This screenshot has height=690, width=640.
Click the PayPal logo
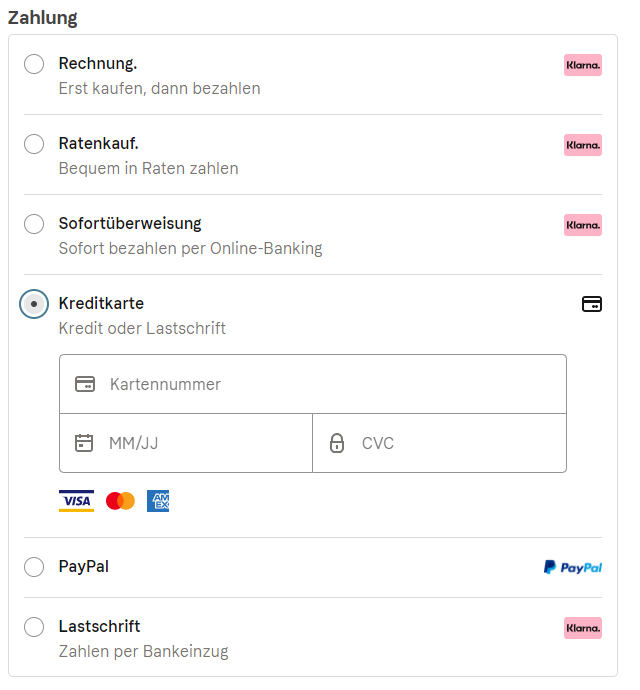pyautogui.click(x=573, y=567)
